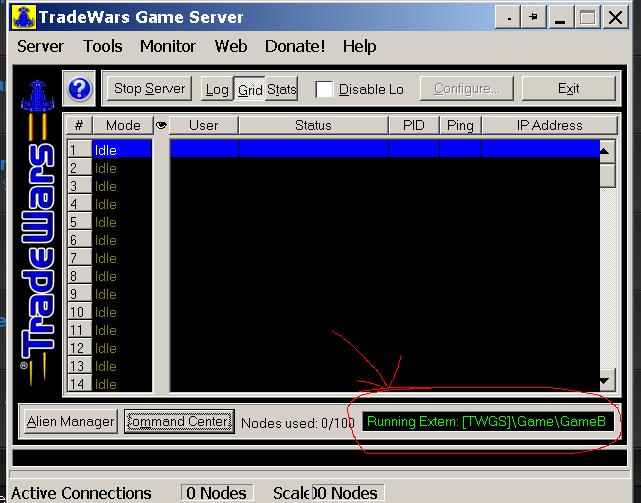641x503 pixels.
Task: Open the Monitor menu
Action: click(x=167, y=46)
